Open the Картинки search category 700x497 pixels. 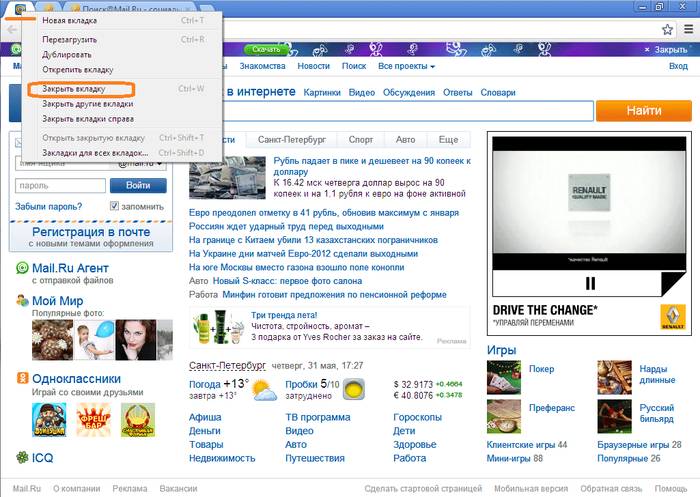322,92
